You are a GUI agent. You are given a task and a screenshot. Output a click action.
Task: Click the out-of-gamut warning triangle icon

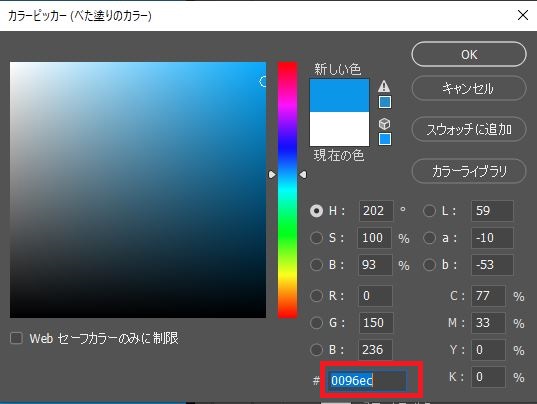click(x=384, y=86)
